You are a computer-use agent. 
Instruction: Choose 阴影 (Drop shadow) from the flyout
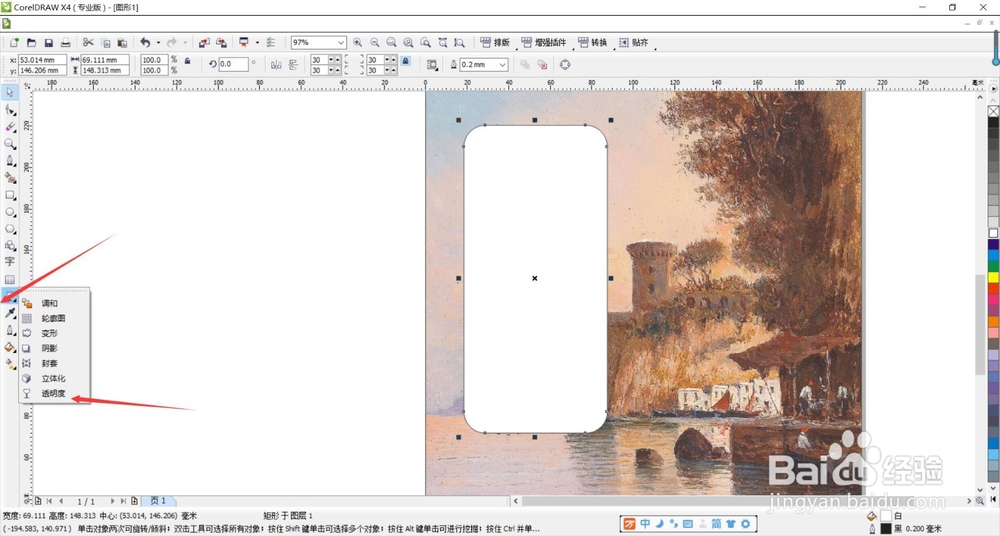pos(49,348)
